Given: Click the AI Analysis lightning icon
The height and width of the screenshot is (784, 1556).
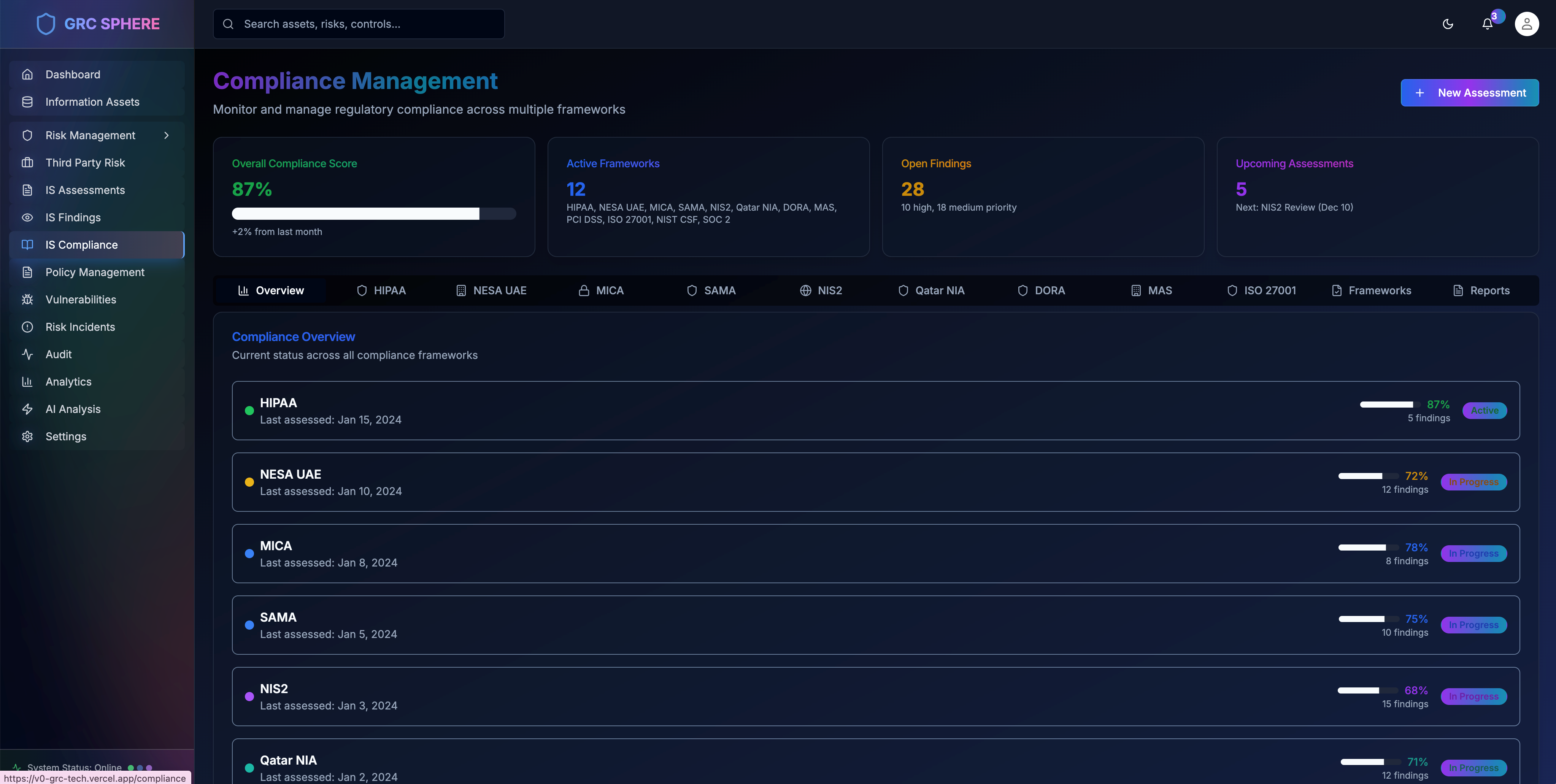Looking at the screenshot, I should 27,409.
